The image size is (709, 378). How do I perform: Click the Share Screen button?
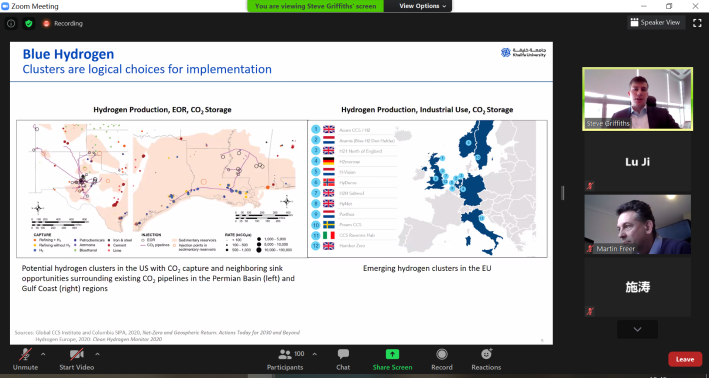pyautogui.click(x=392, y=359)
